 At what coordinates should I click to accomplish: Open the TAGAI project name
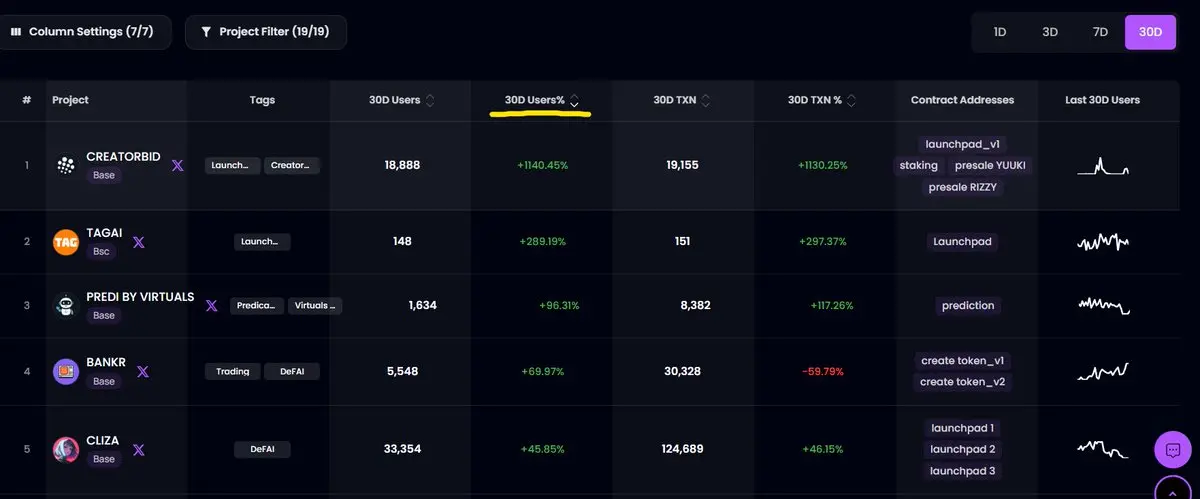[104, 233]
